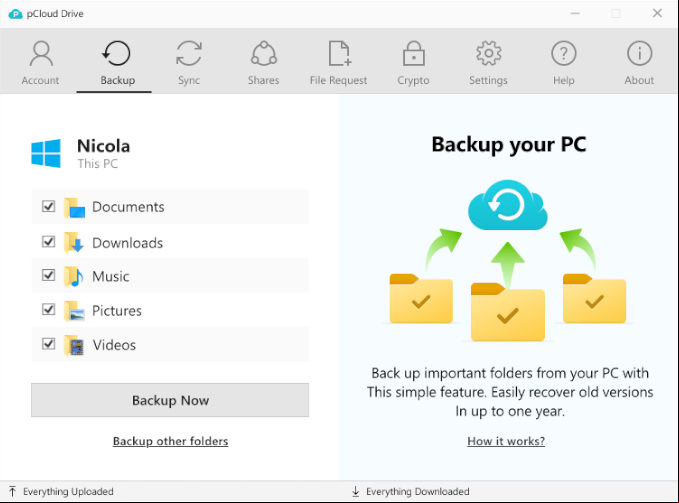Toggle the Videos folder checkbox

tap(48, 344)
